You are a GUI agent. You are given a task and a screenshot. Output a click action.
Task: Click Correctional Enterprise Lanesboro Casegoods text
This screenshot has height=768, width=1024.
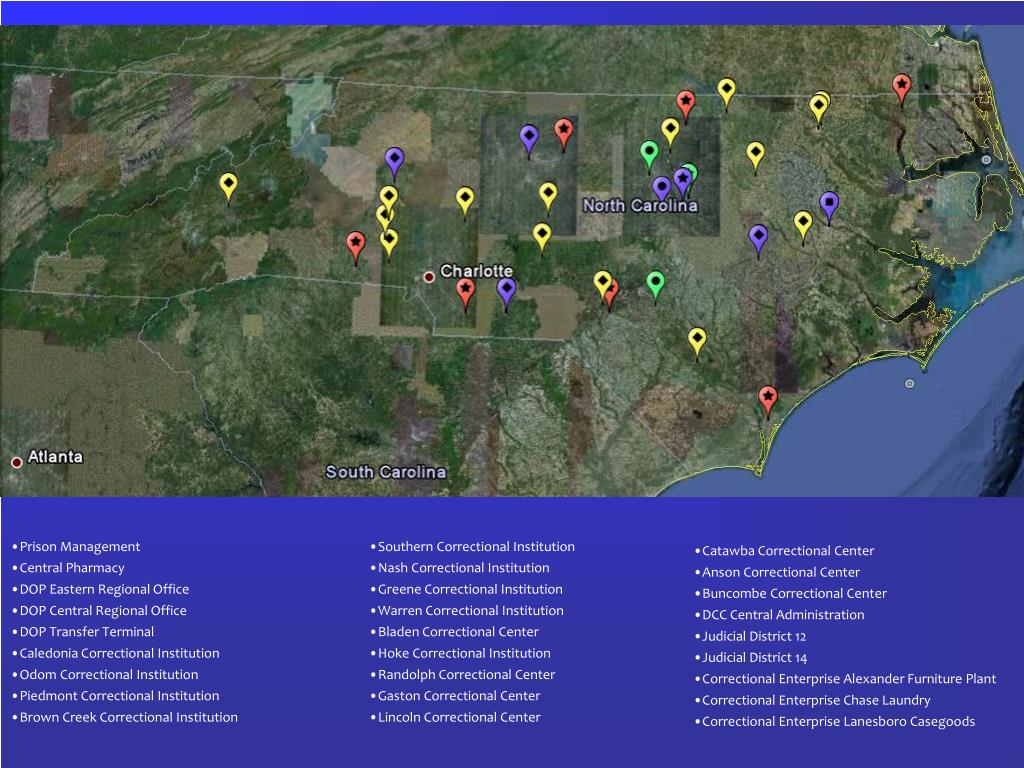[x=839, y=722]
